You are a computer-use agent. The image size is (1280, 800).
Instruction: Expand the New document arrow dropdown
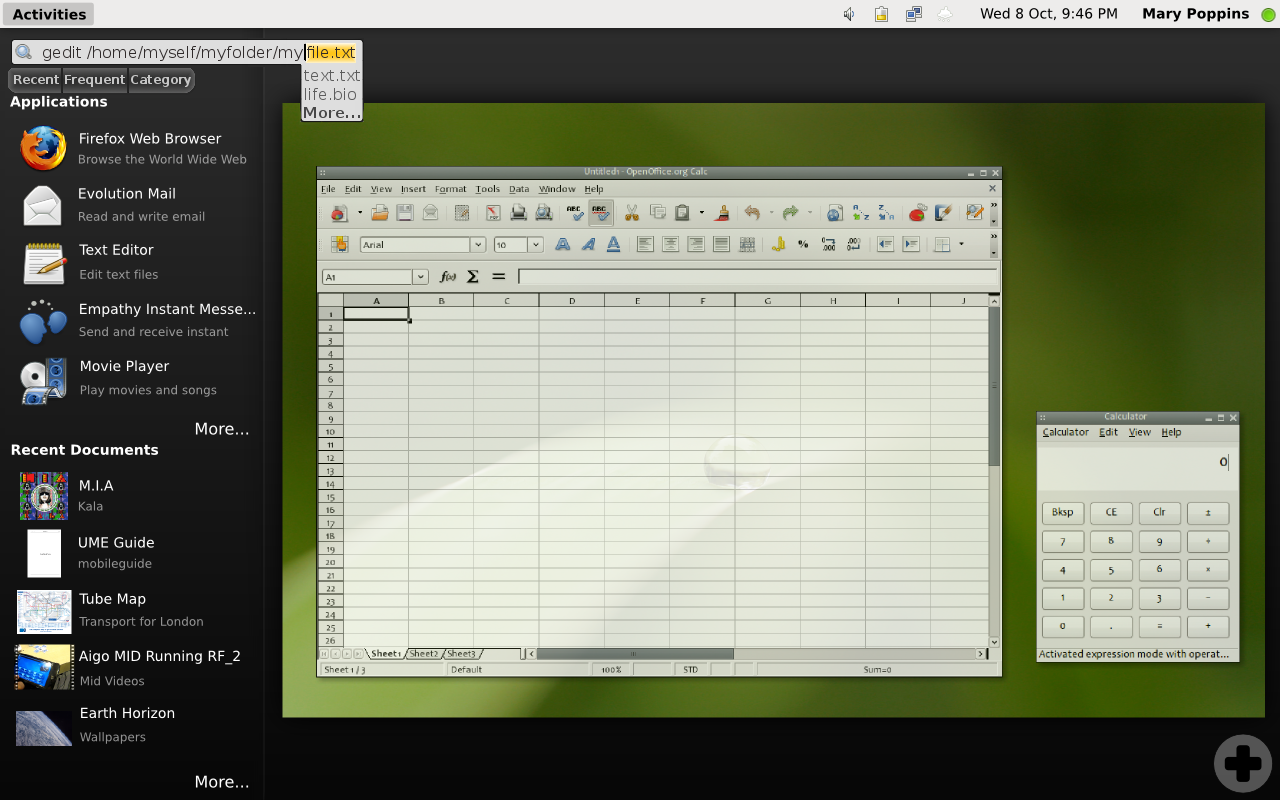(x=360, y=213)
